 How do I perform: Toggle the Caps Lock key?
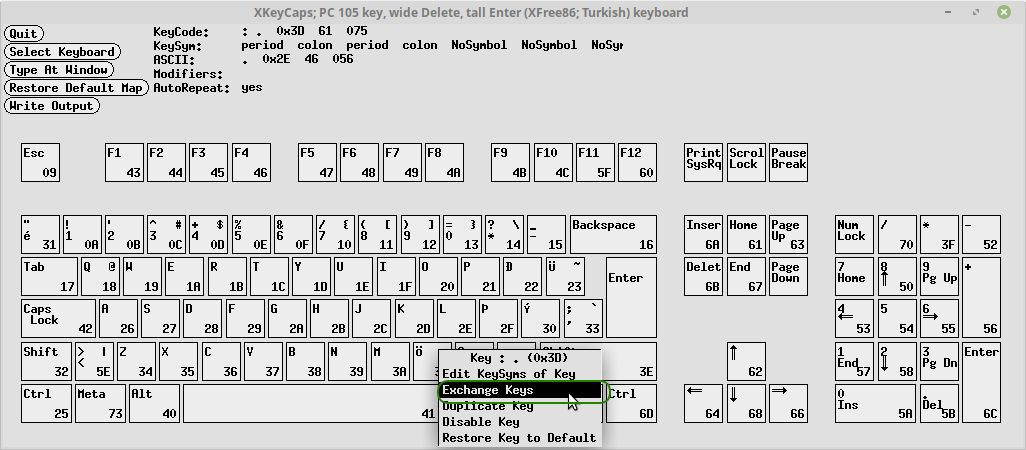(x=58, y=319)
